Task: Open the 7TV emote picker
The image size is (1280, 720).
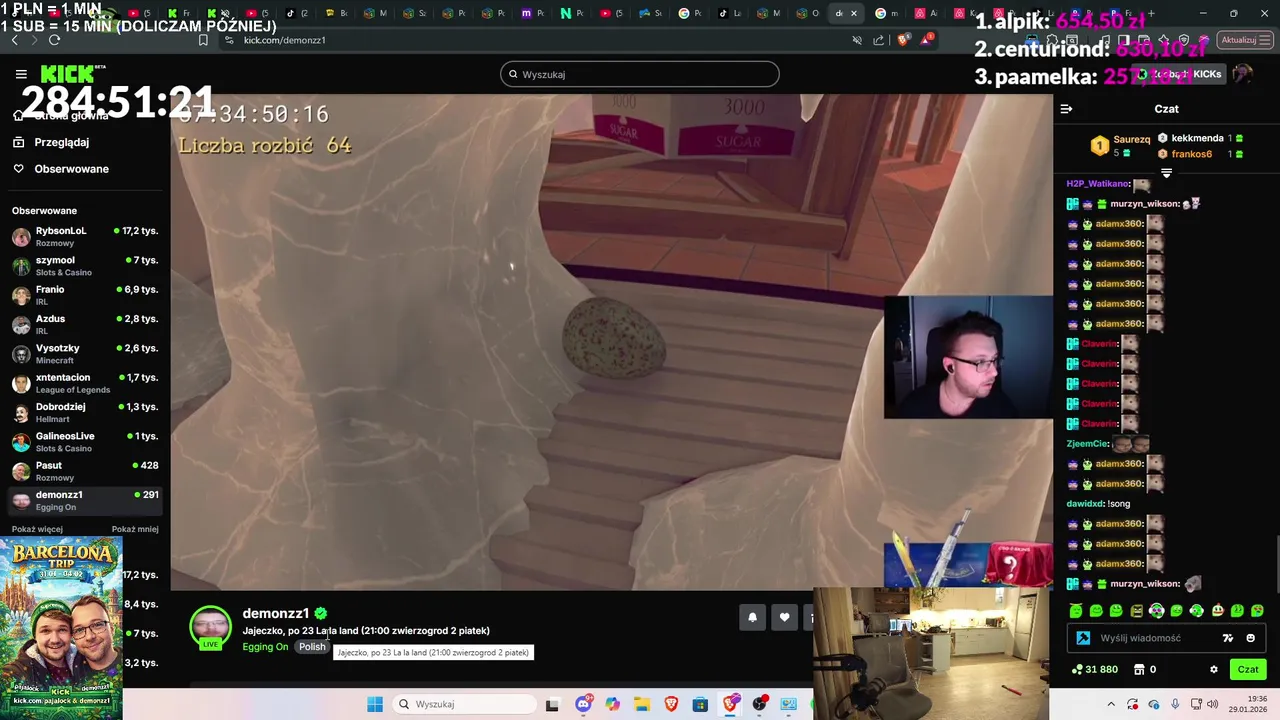Action: click(1228, 638)
